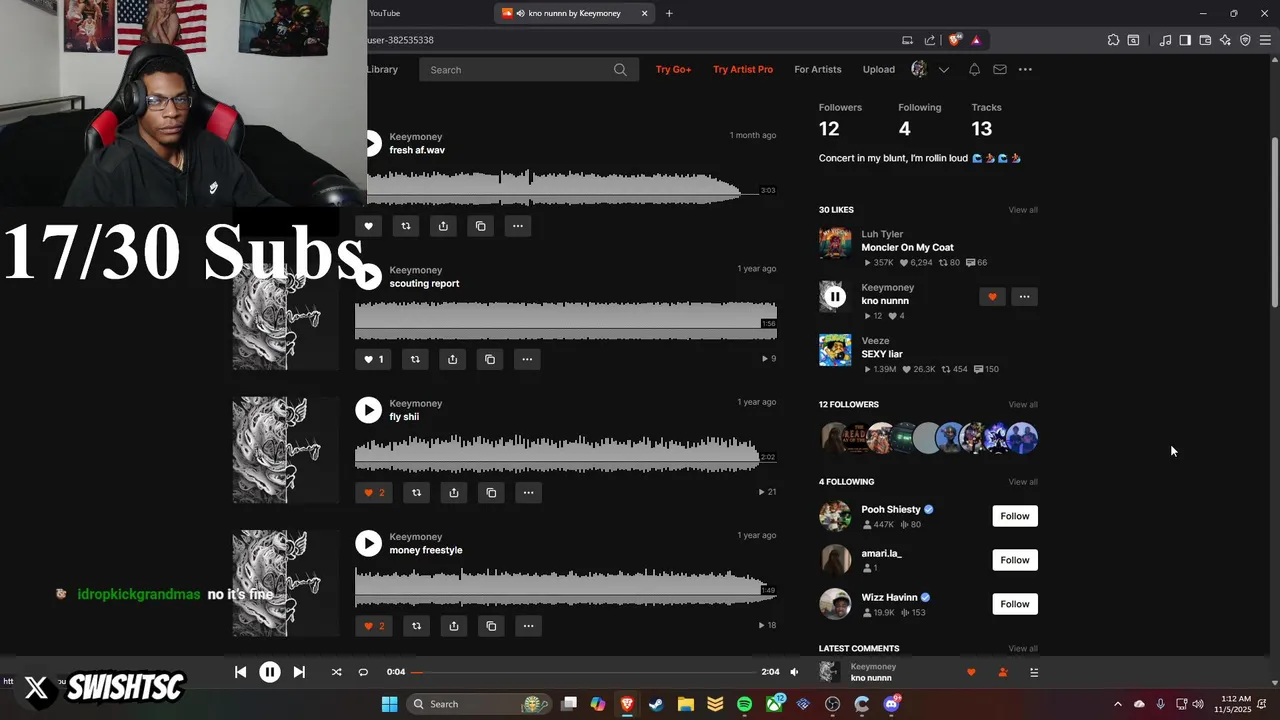Open SoundCloud notifications bell
1280x720 pixels.
pos(974,69)
